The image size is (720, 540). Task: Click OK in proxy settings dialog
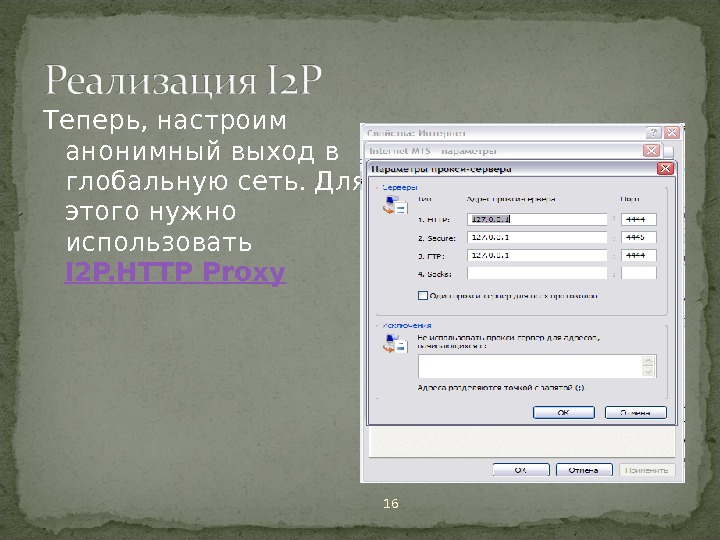[563, 412]
